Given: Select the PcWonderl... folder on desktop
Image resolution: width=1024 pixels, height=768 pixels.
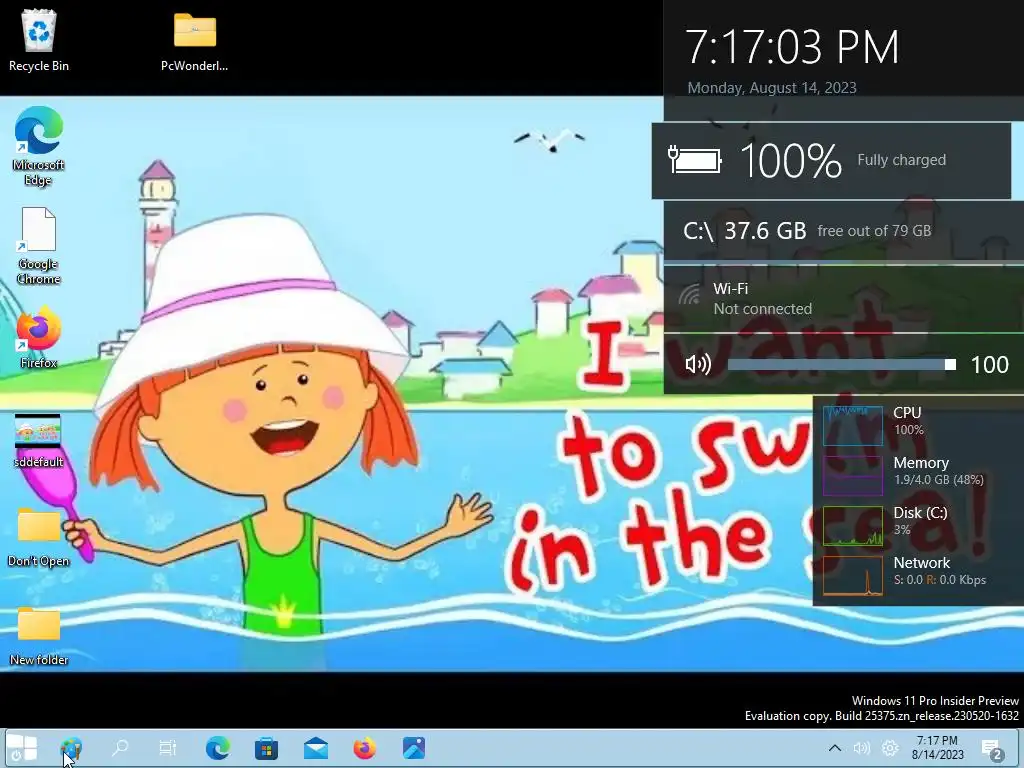Looking at the screenshot, I should 195,40.
